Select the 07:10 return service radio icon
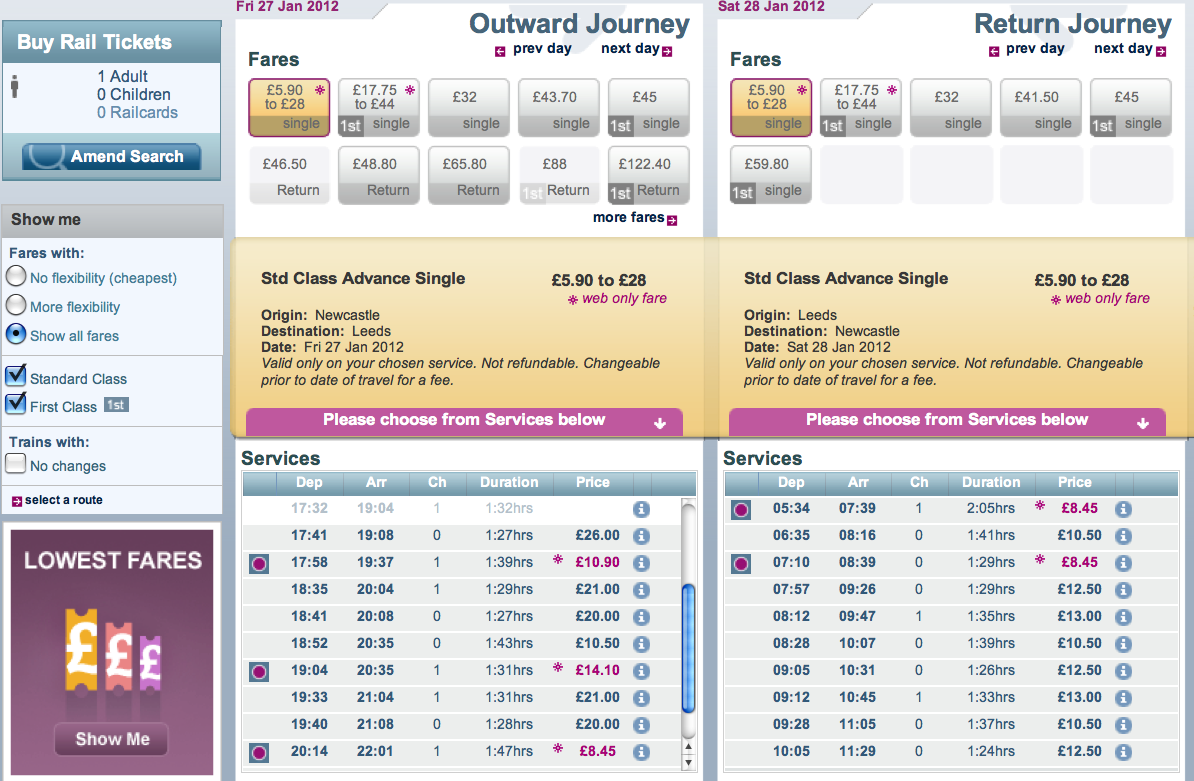 pyautogui.click(x=741, y=564)
